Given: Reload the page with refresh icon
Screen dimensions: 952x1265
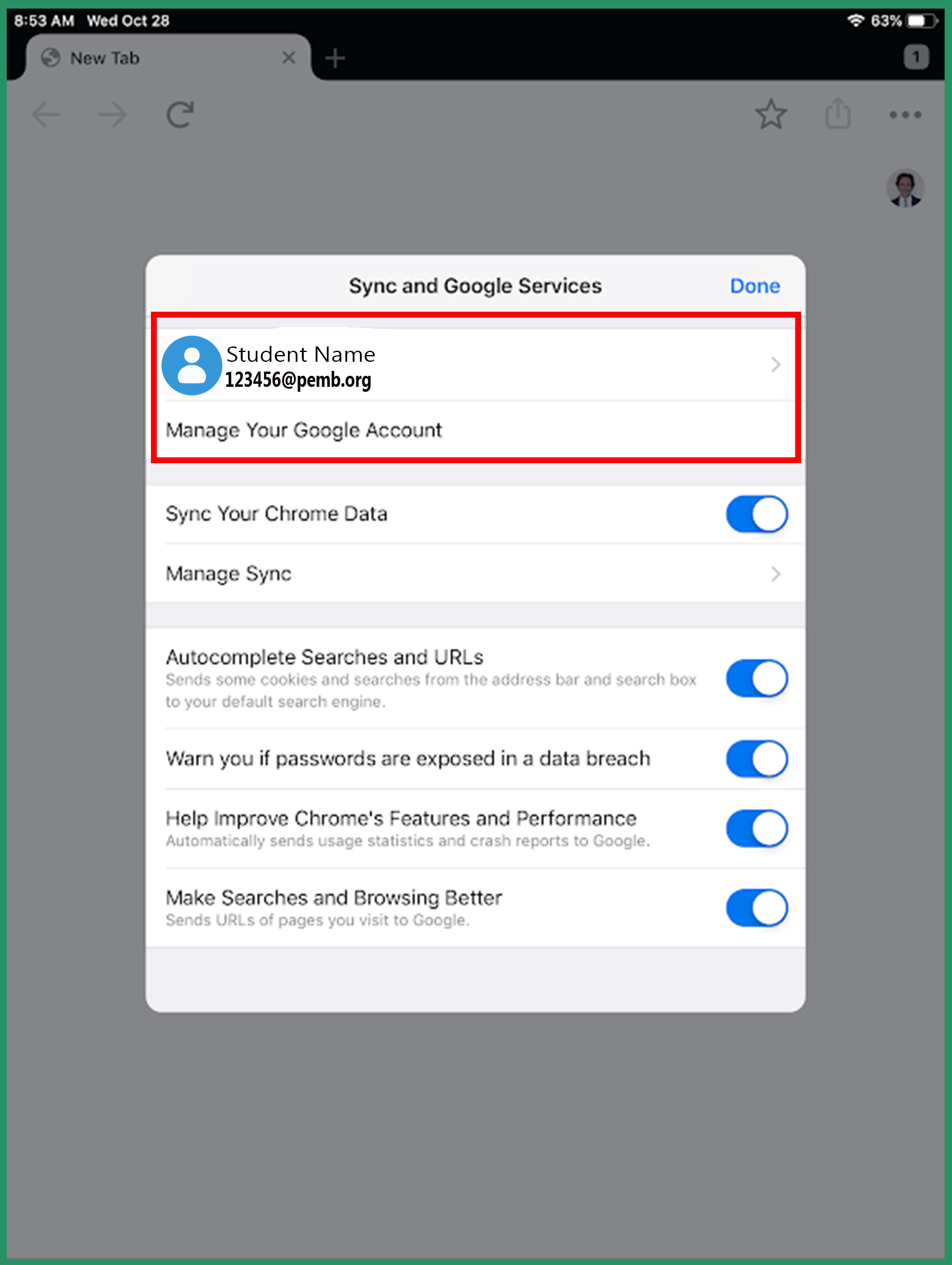Looking at the screenshot, I should (180, 114).
